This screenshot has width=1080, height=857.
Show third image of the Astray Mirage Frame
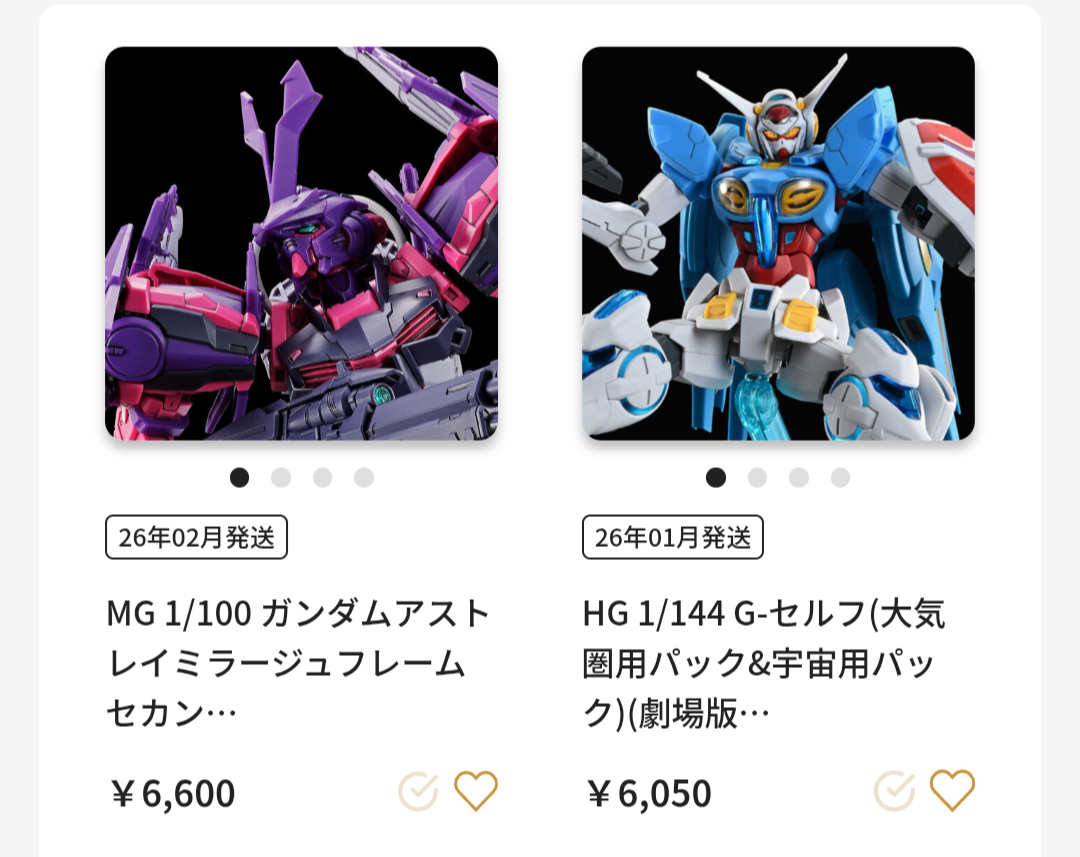[322, 477]
